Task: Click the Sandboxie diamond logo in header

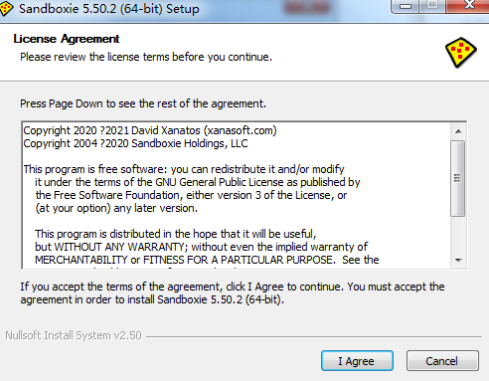Action: [x=461, y=52]
